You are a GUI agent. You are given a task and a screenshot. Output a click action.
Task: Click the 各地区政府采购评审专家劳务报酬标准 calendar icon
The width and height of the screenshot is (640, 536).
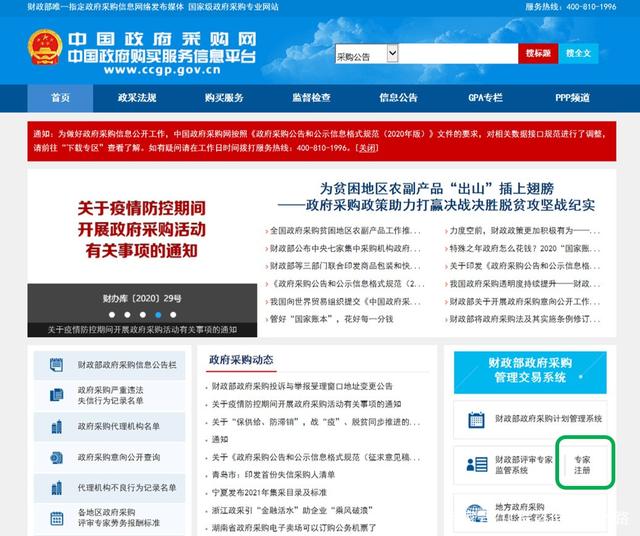tap(57, 518)
